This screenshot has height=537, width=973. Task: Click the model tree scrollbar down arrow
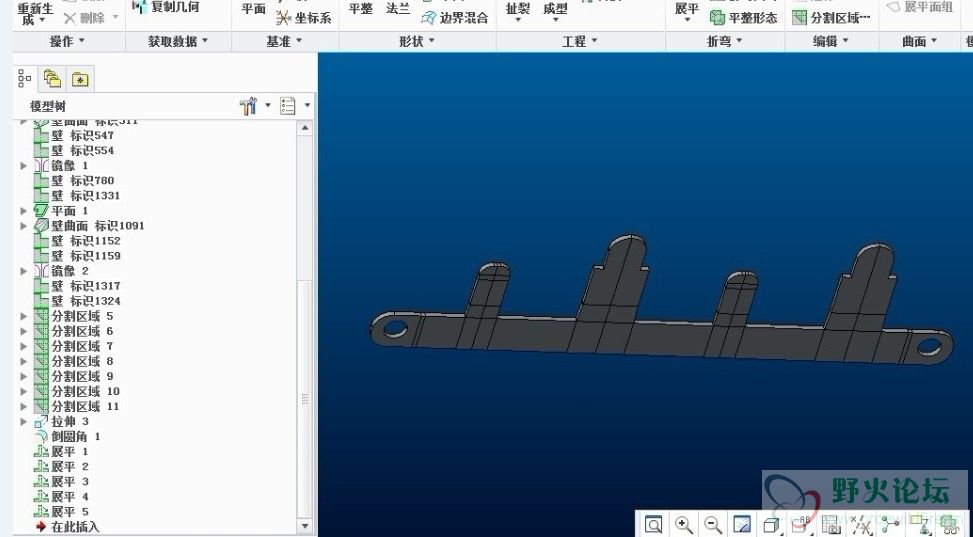(x=305, y=526)
